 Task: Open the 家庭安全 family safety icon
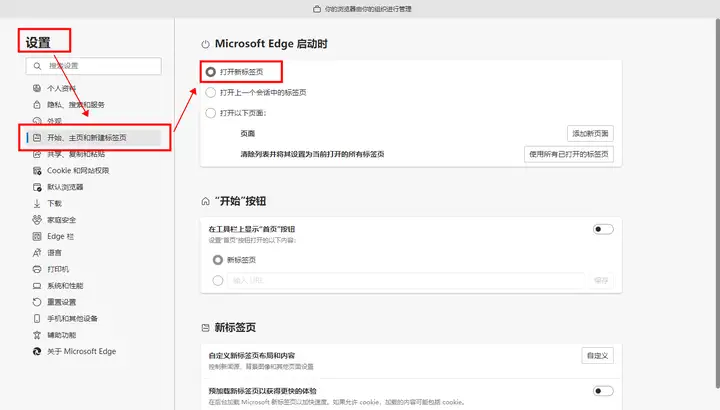click(x=37, y=220)
